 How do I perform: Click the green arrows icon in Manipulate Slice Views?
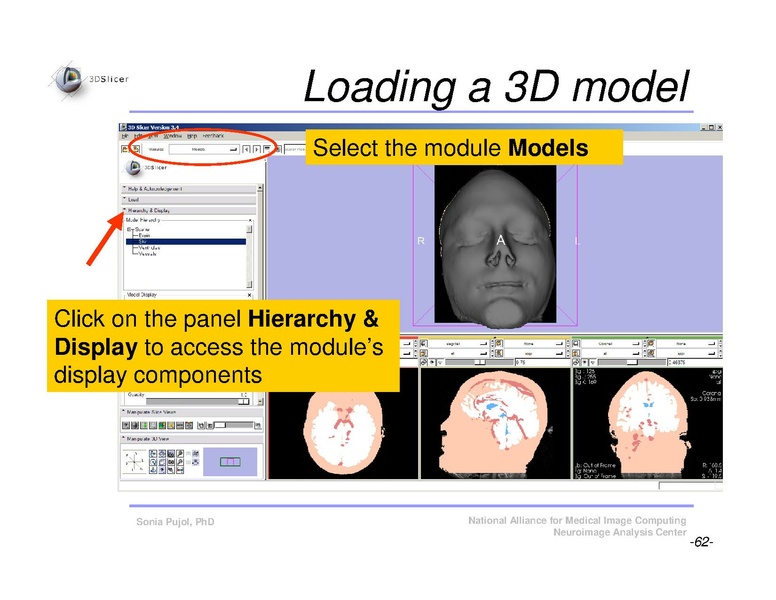tap(144, 425)
